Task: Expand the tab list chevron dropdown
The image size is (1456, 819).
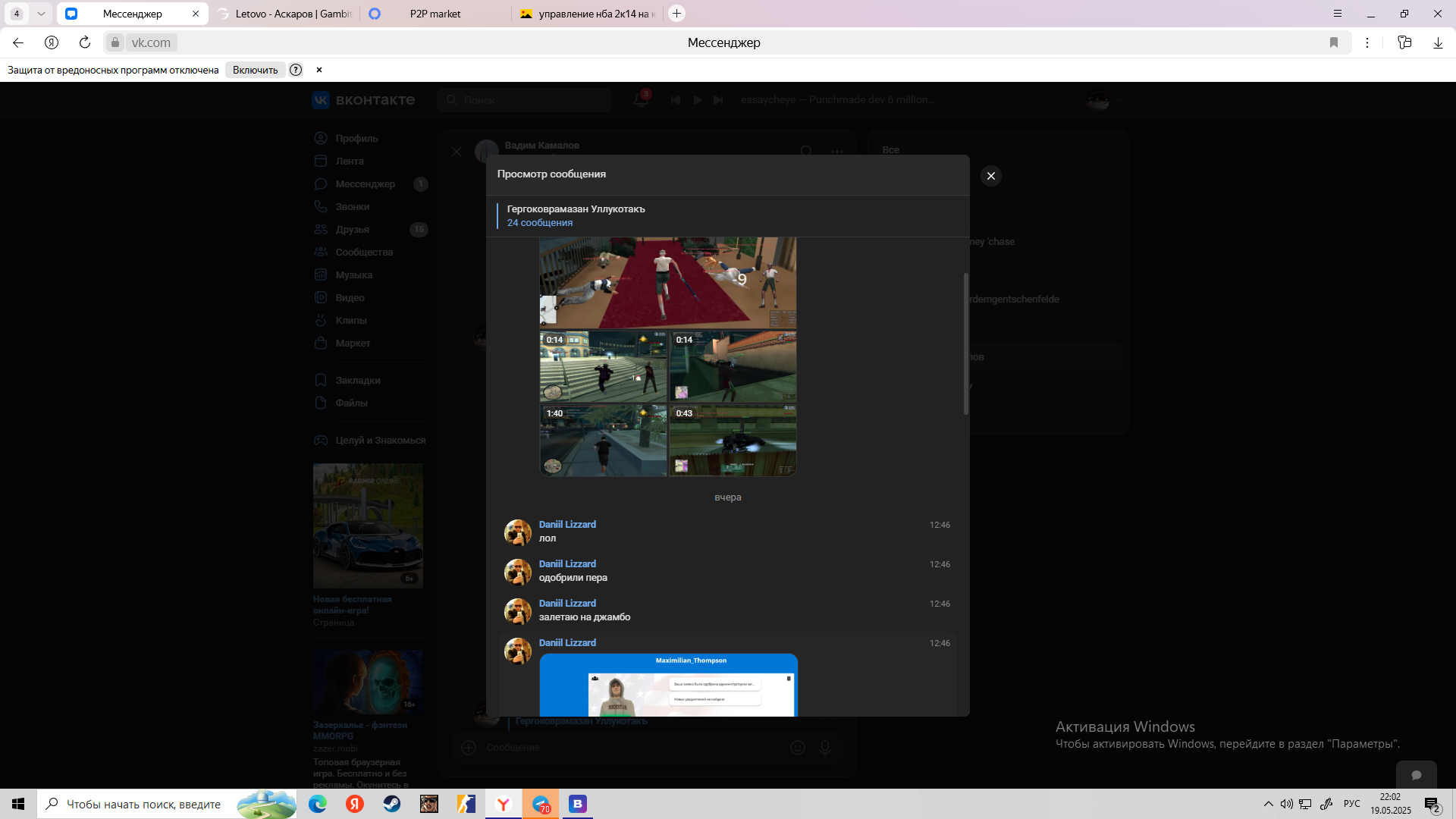Action: pyautogui.click(x=41, y=14)
